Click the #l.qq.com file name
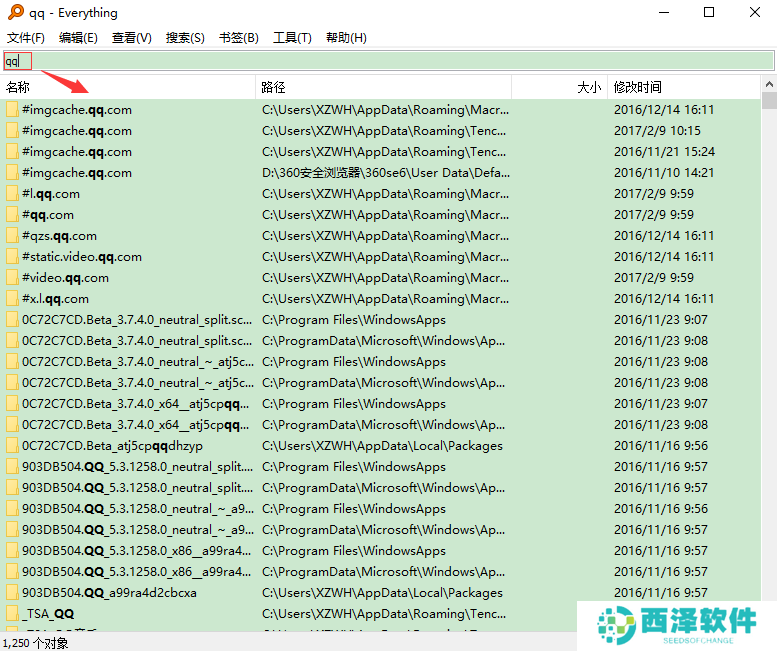This screenshot has width=777, height=651. click(51, 194)
